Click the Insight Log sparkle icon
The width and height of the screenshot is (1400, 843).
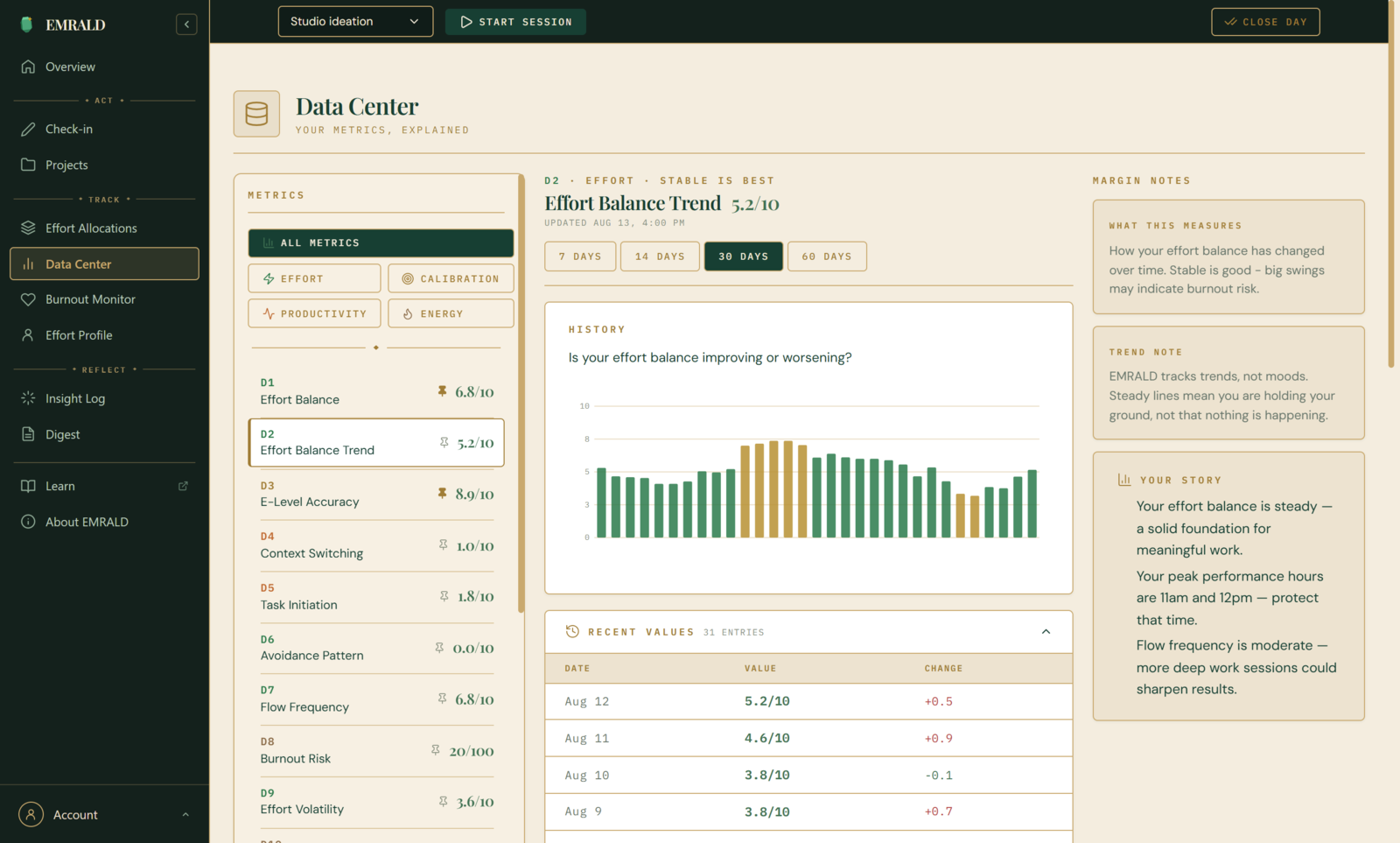click(28, 398)
